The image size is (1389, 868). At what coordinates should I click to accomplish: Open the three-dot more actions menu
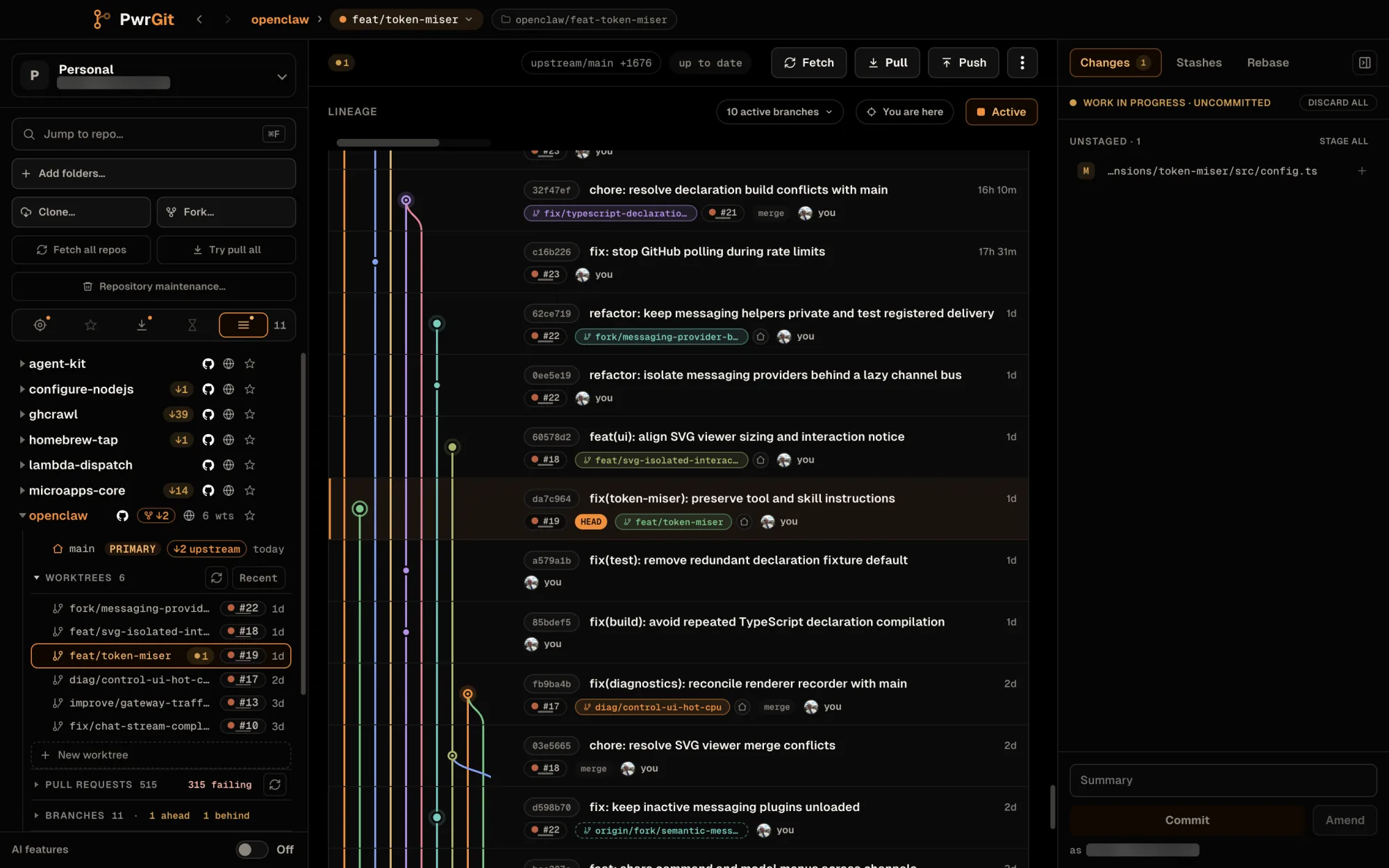[1022, 62]
